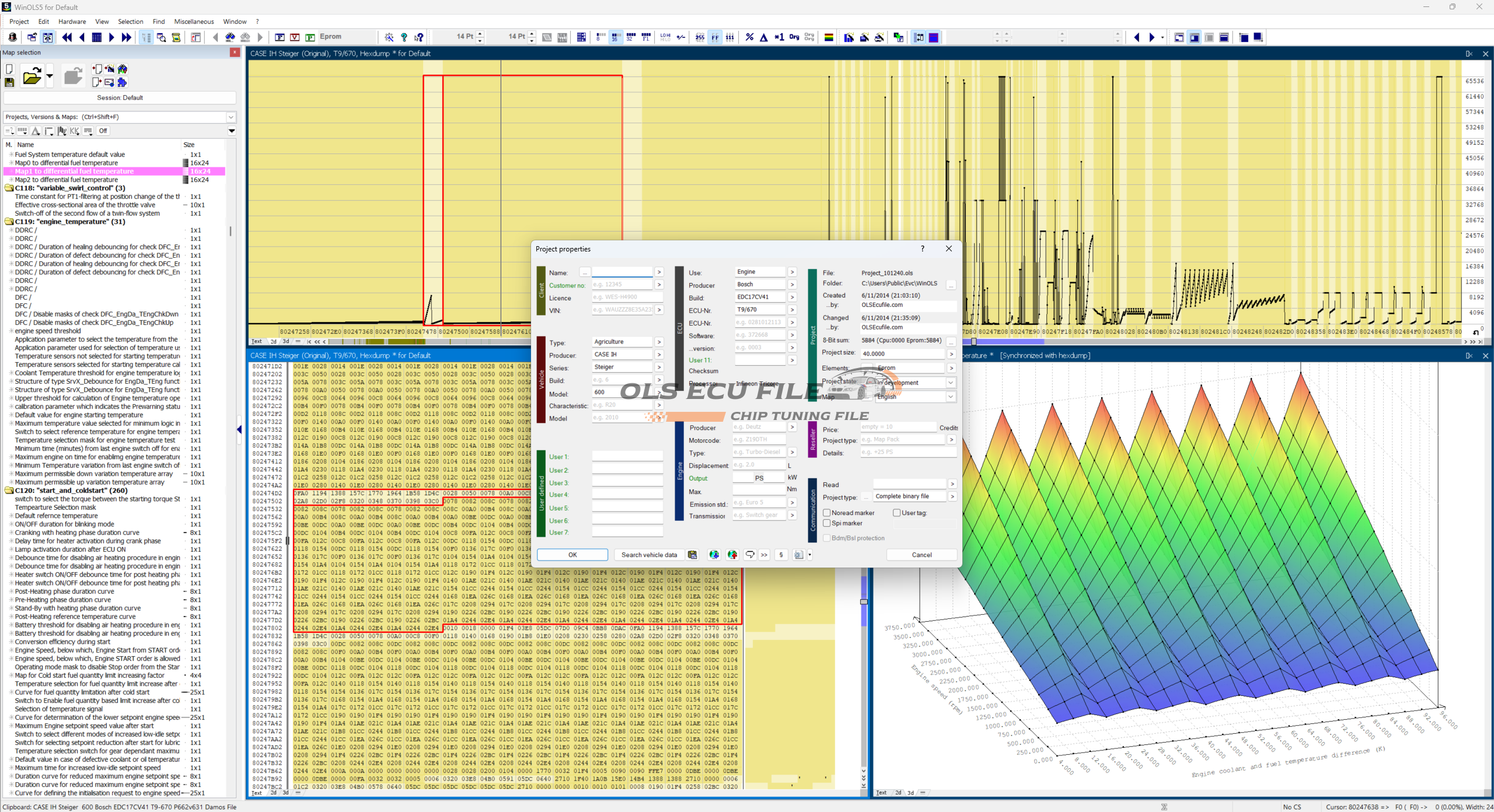Enable the Noread marker checkbox
Image resolution: width=1494 pixels, height=812 pixels.
coord(826,513)
